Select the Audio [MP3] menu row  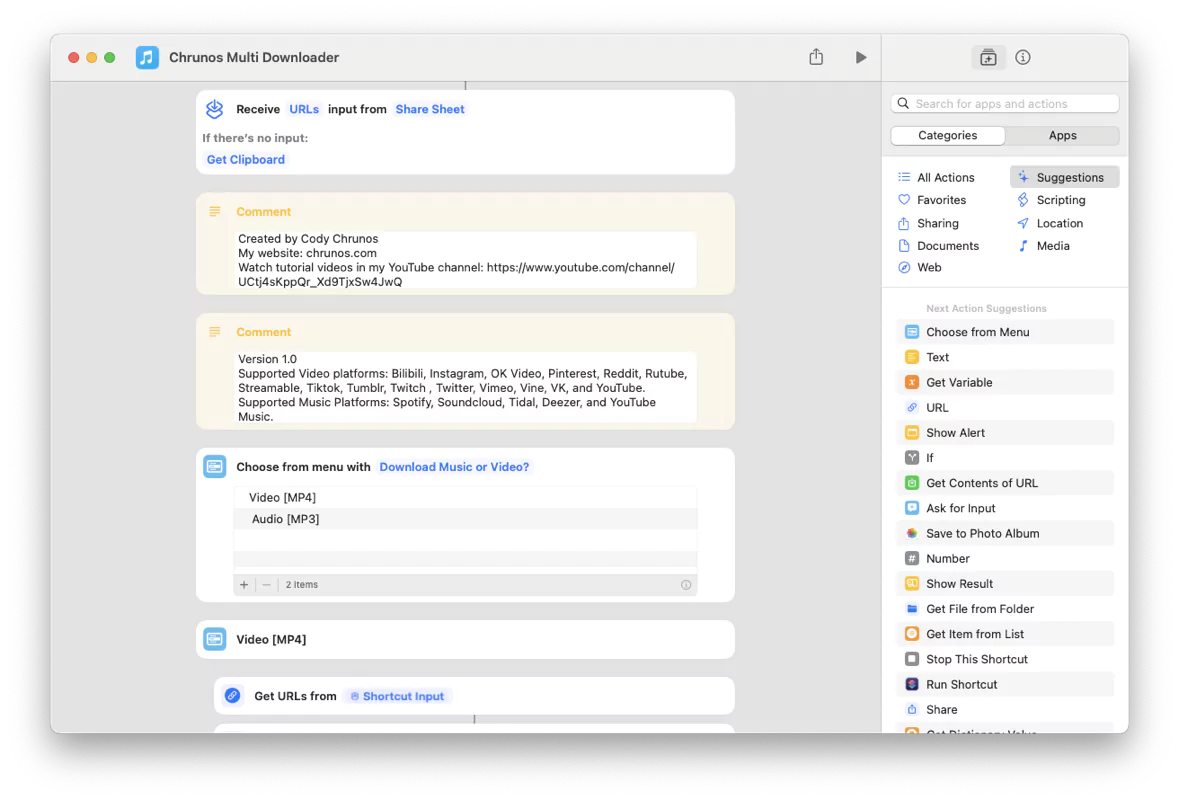pyautogui.click(x=286, y=519)
